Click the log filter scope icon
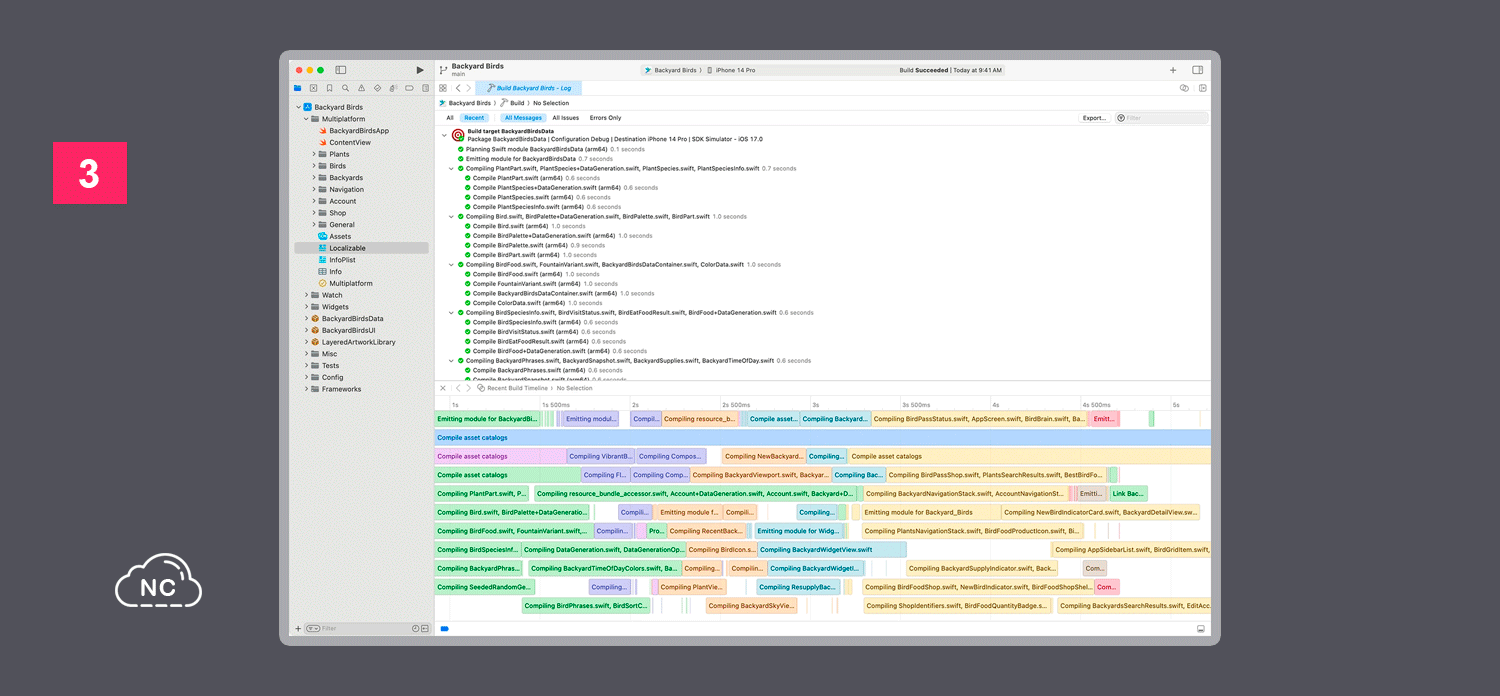The image size is (1500, 696). pos(1122,118)
